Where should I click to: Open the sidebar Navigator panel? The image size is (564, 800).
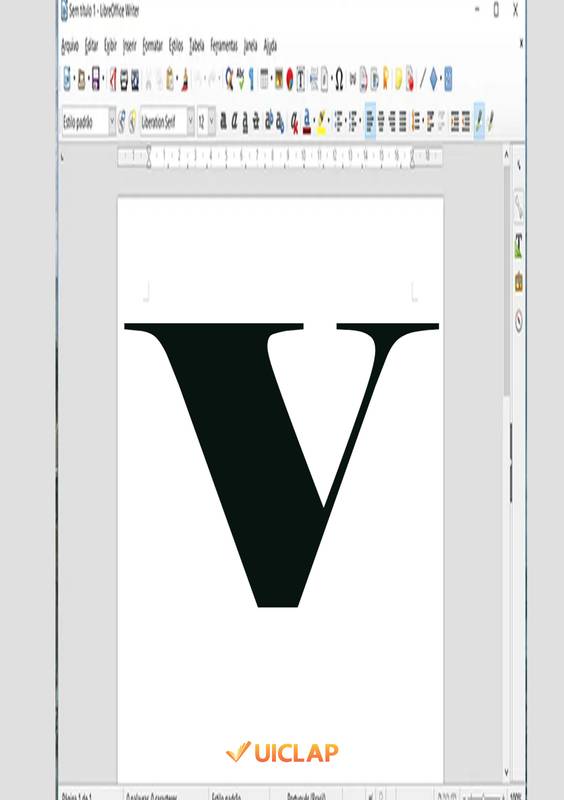click(x=519, y=321)
